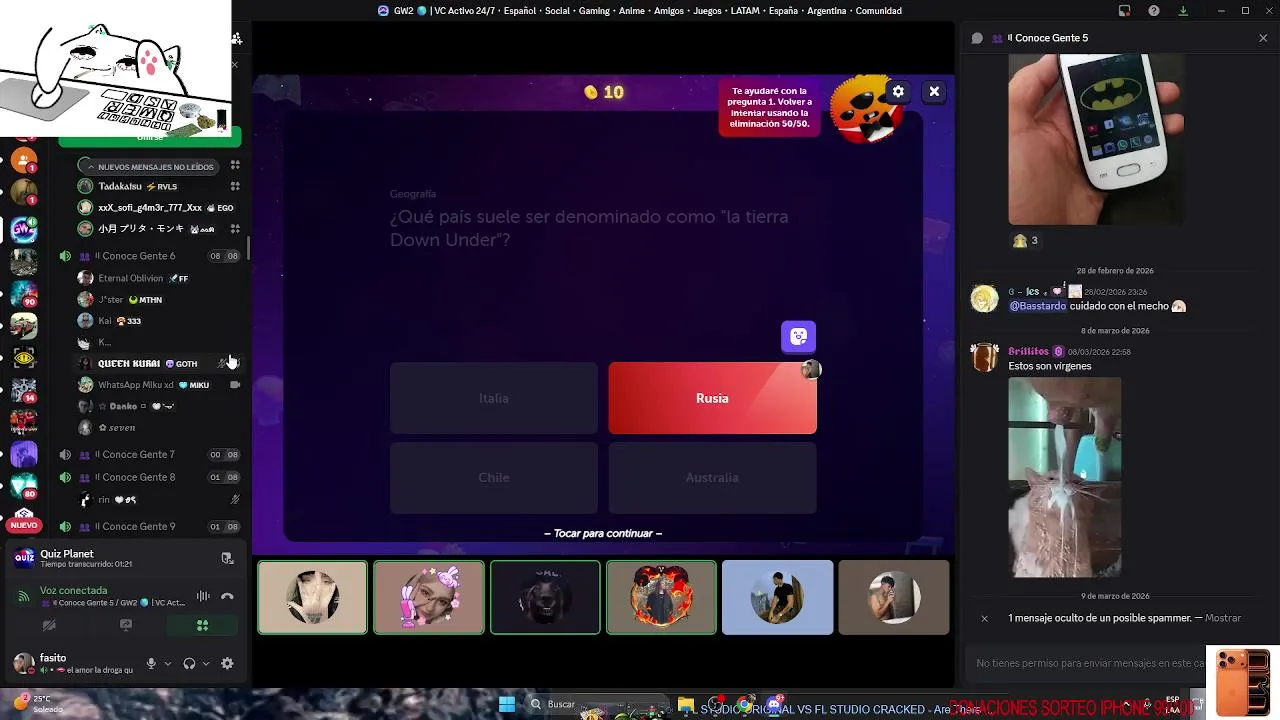Tap 'Tocar para continuar' to continue
This screenshot has height=720, width=1280.
[x=603, y=533]
